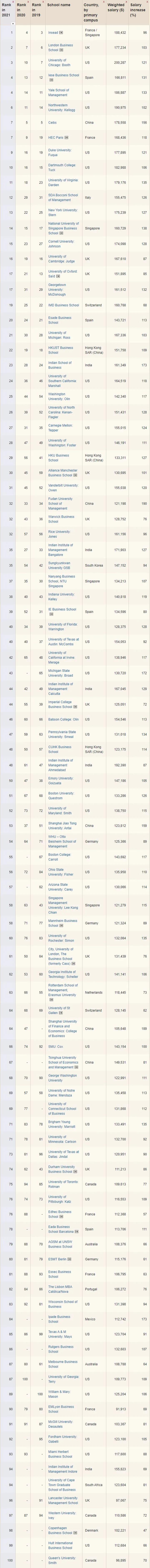Click the profile icon beside Insead
The height and width of the screenshot is (1568, 150).
click(x=61, y=33)
